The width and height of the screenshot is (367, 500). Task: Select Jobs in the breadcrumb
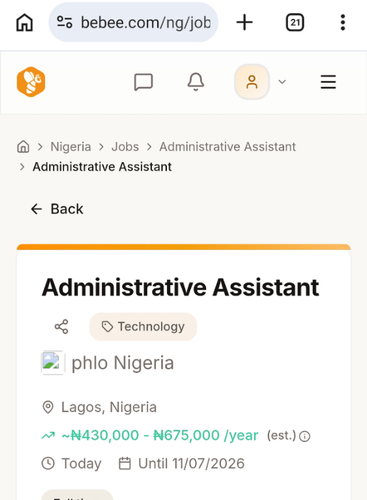coord(125,147)
